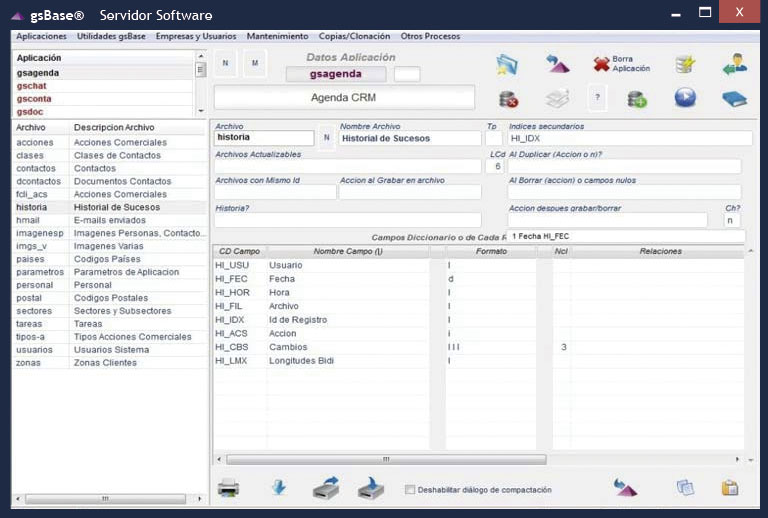
Task: Click the red X Borra Aplicación icon
Action: (x=601, y=64)
